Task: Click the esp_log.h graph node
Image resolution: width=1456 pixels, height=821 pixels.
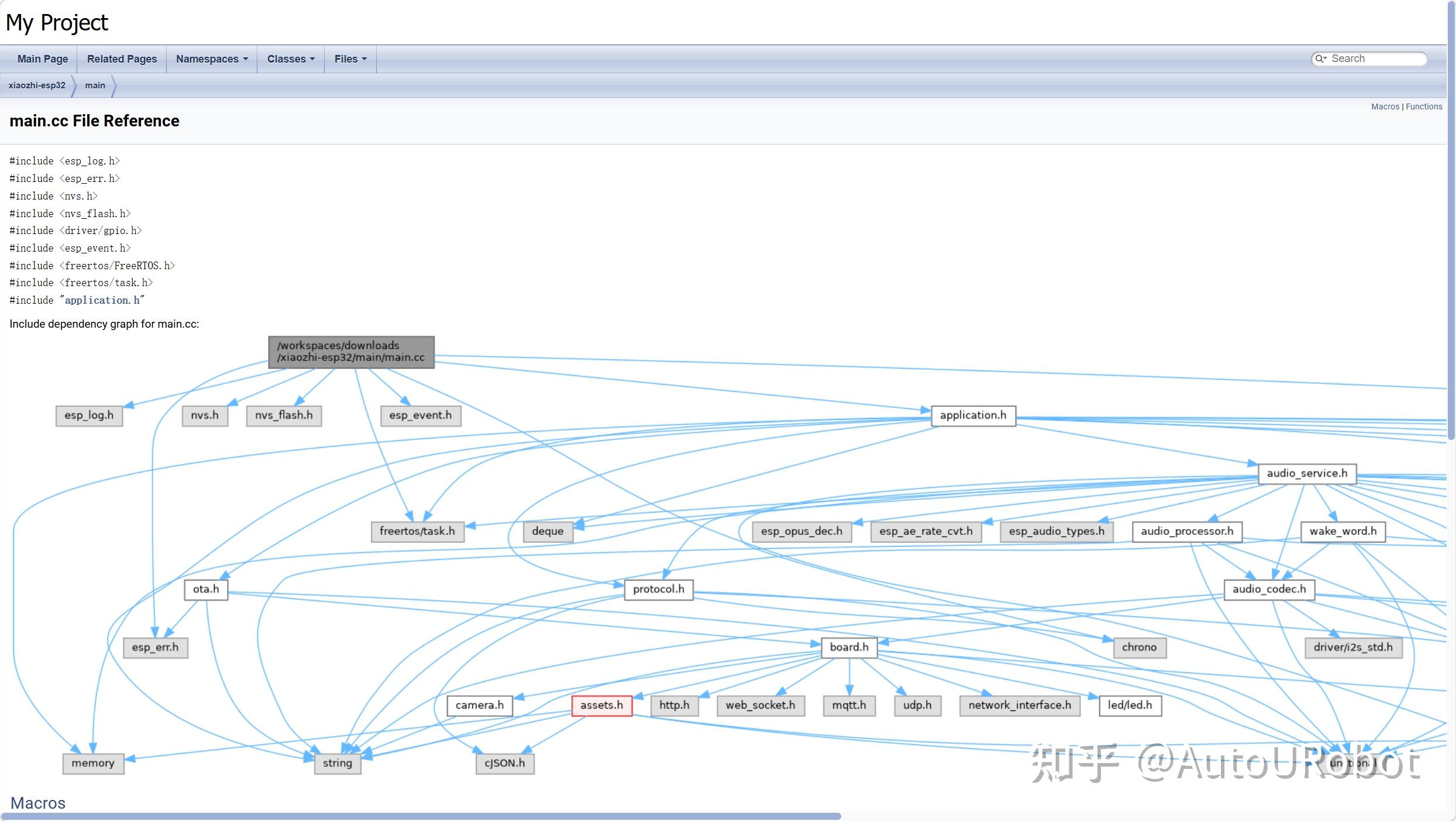Action: (89, 415)
